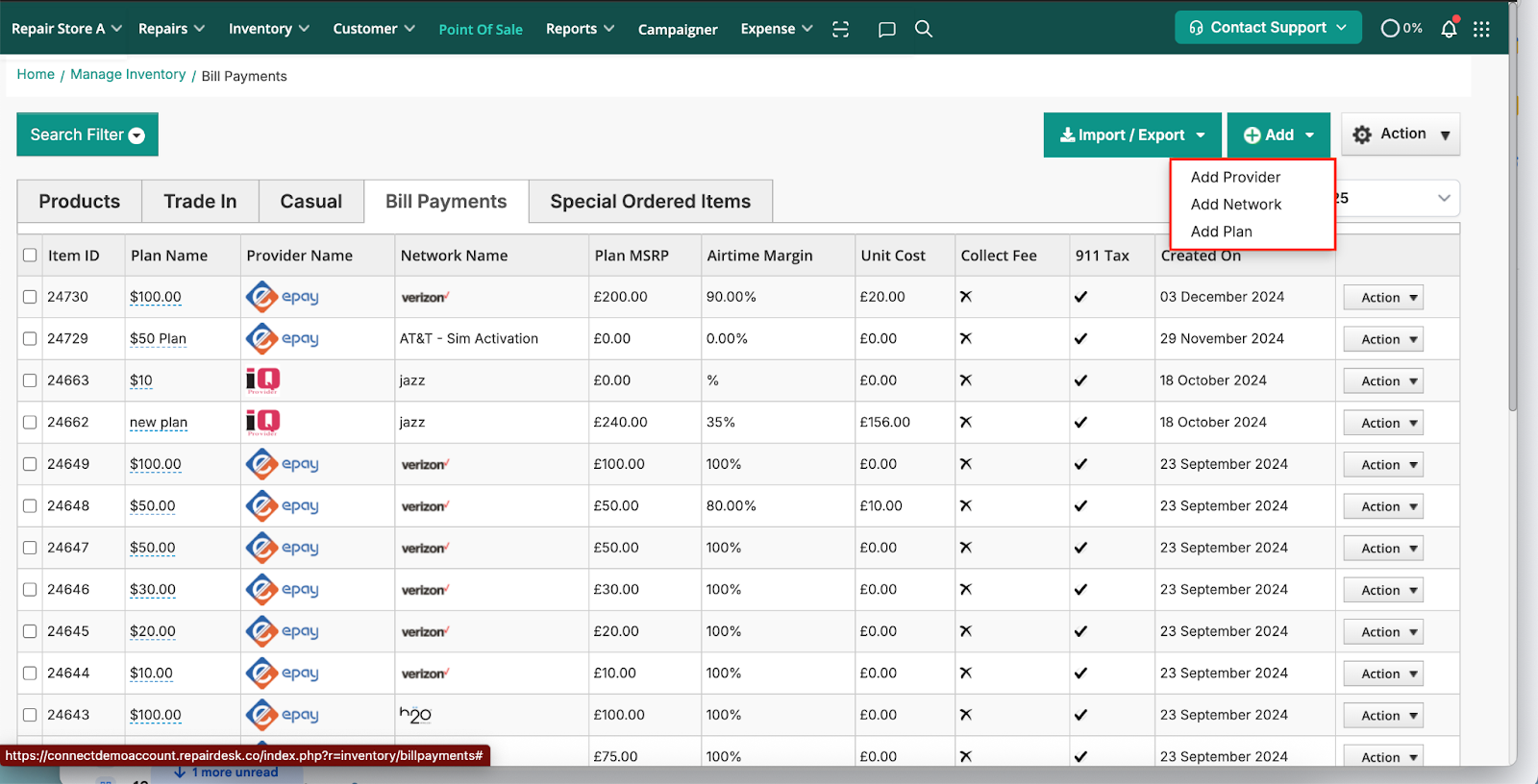Open the Inventory menu

point(268,29)
